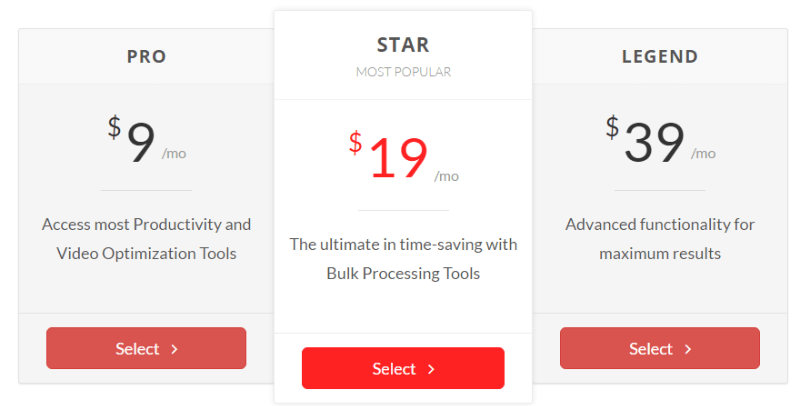Click the PRO plan heading
Viewport: 800px width, 406px height.
pyautogui.click(x=146, y=56)
